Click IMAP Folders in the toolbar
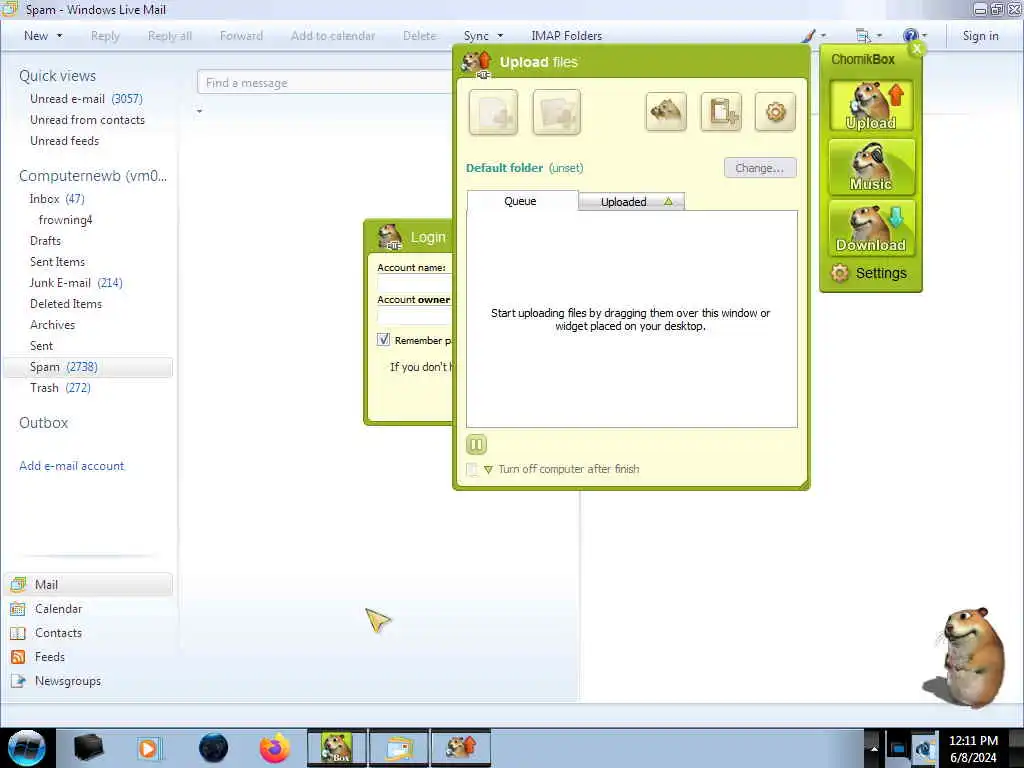This screenshot has width=1024, height=768. (x=566, y=36)
